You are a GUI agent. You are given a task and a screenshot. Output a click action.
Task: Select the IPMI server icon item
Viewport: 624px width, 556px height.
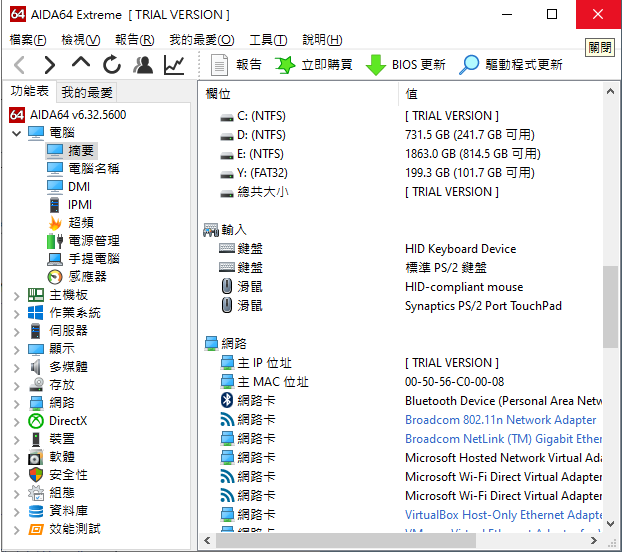coord(55,205)
